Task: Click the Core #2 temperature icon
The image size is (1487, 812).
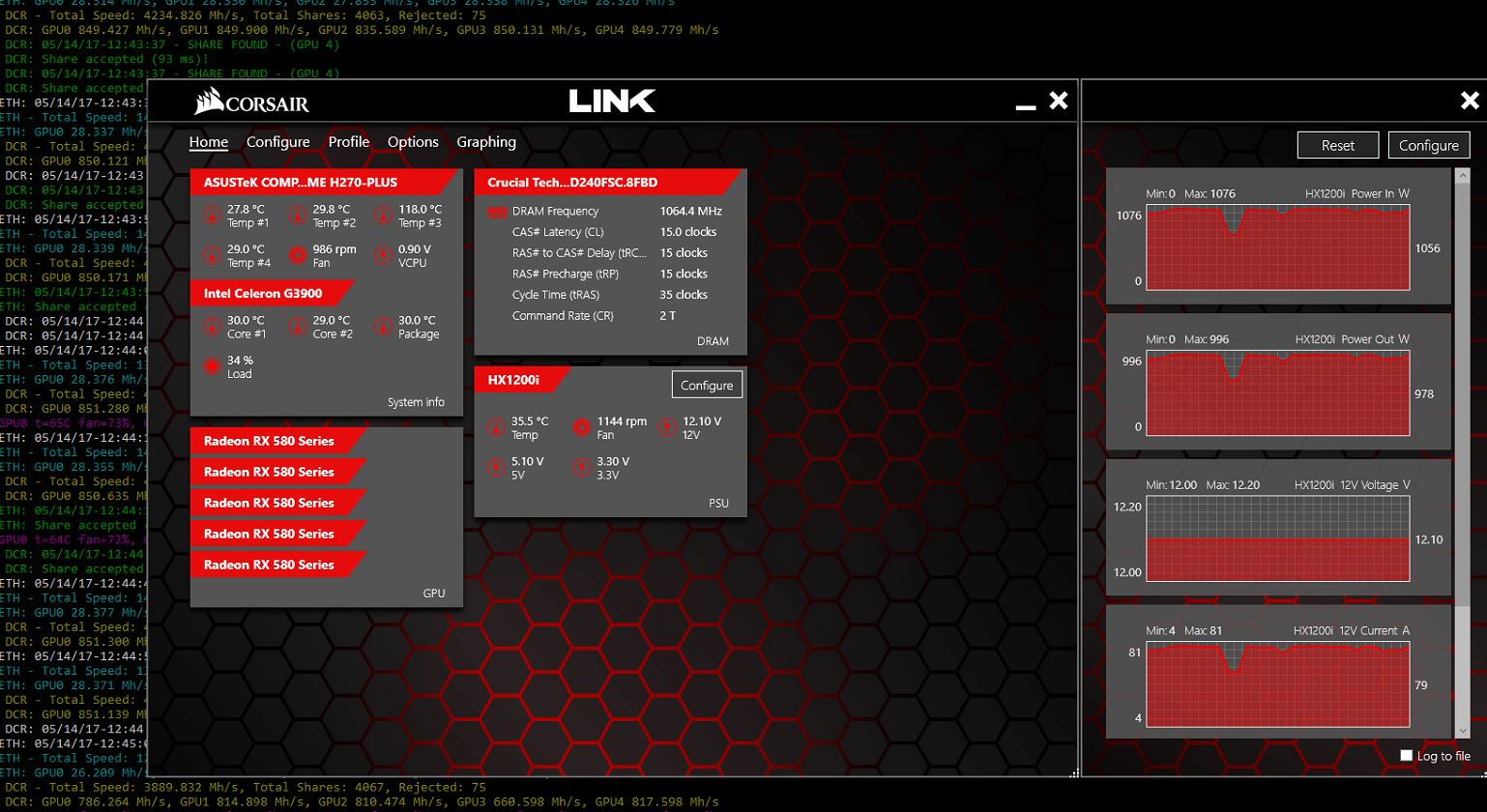Action: (x=298, y=327)
